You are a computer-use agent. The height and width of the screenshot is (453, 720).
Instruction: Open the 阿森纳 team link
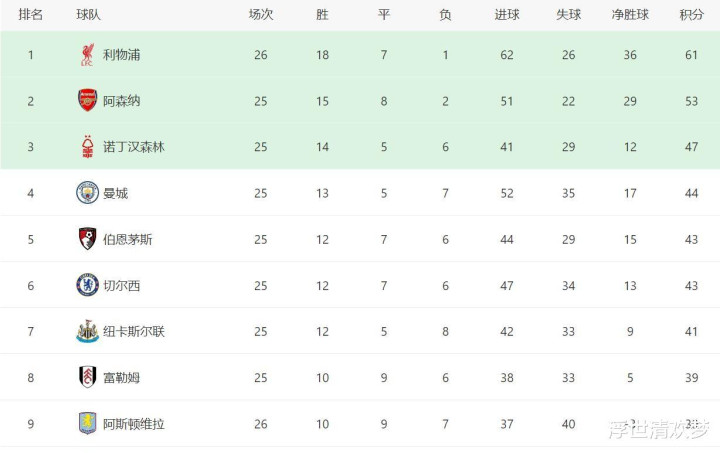coord(121,101)
